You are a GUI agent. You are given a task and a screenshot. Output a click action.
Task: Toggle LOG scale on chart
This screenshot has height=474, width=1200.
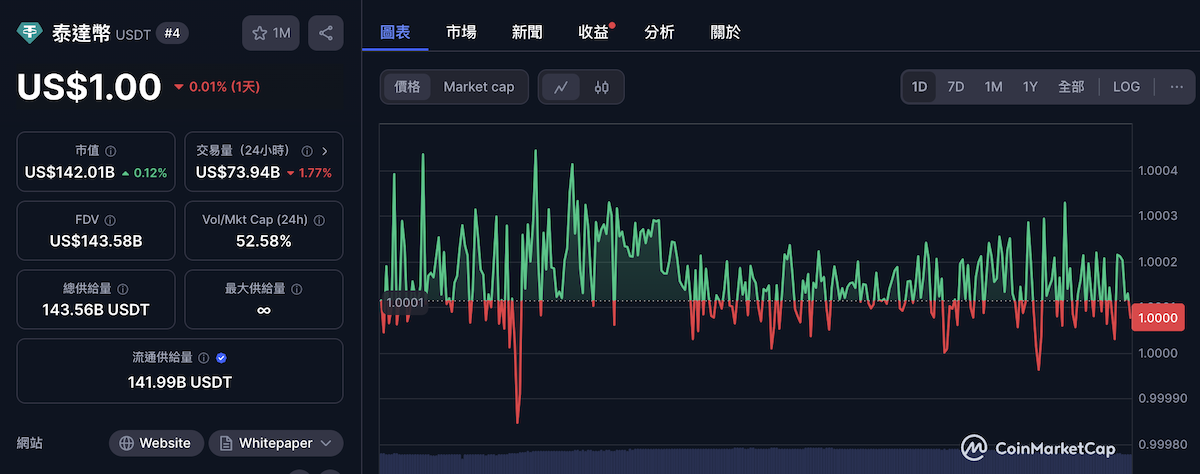(1126, 87)
